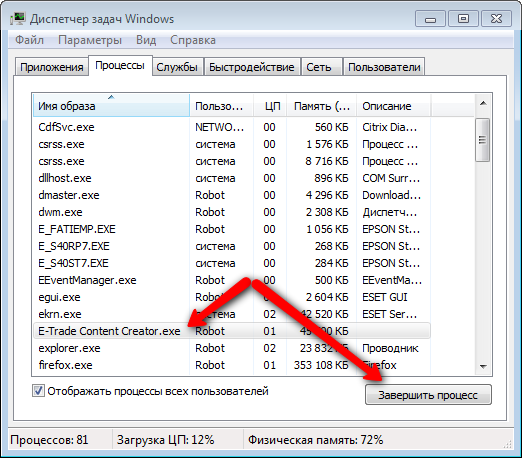Click the scroll down arrow in the process list
Image resolution: width=522 pixels, height=458 pixels.
[483, 366]
